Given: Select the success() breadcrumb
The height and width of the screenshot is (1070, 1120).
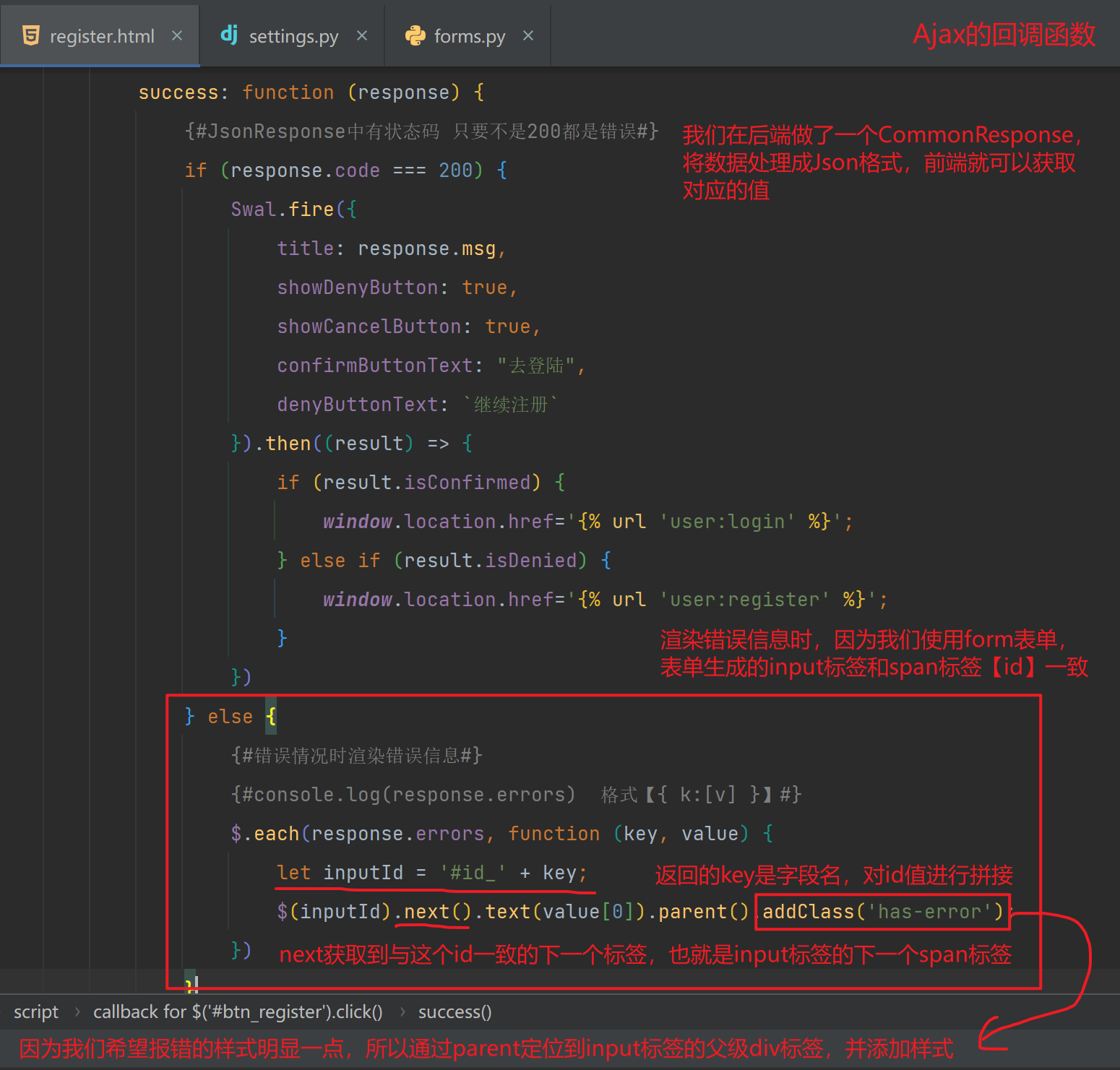Looking at the screenshot, I should pos(455,1011).
